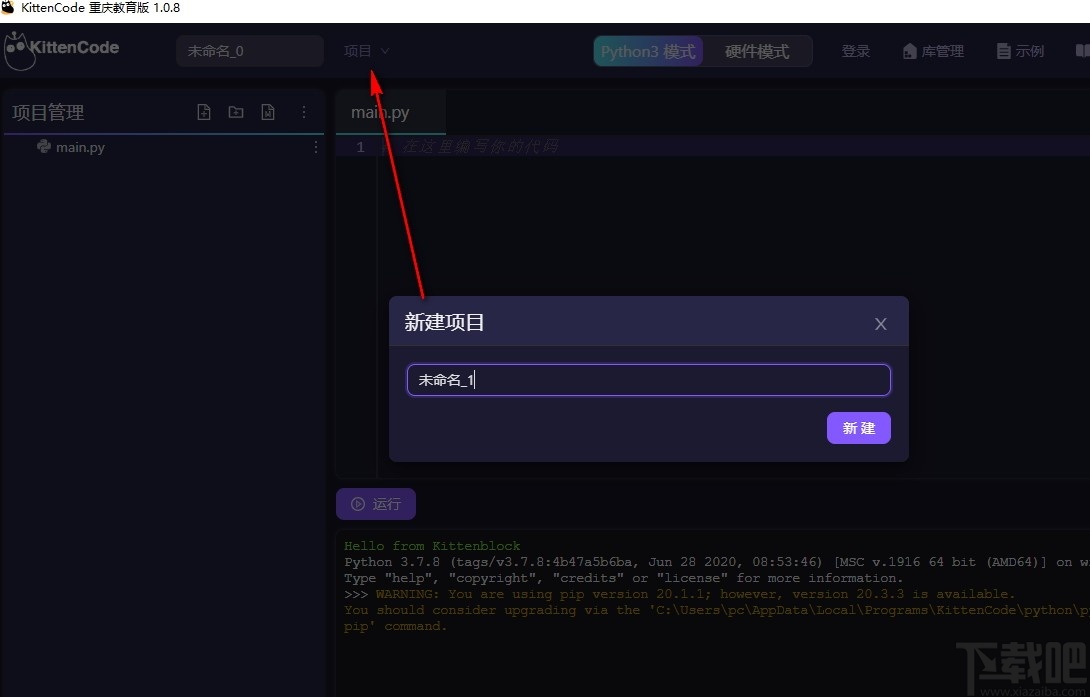
Task: Click the import file icon in project panel
Action: [x=267, y=112]
